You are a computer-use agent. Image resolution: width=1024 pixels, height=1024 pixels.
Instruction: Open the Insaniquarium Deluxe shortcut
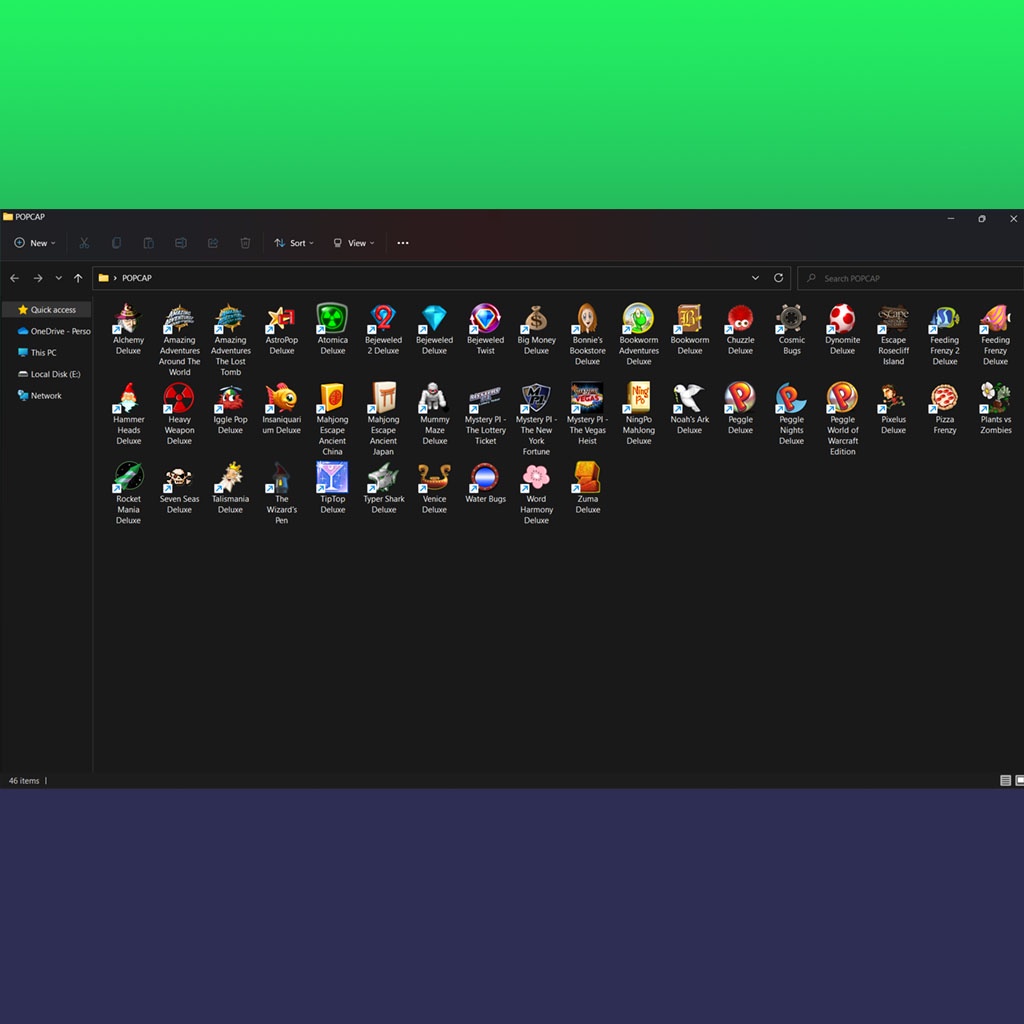click(281, 399)
